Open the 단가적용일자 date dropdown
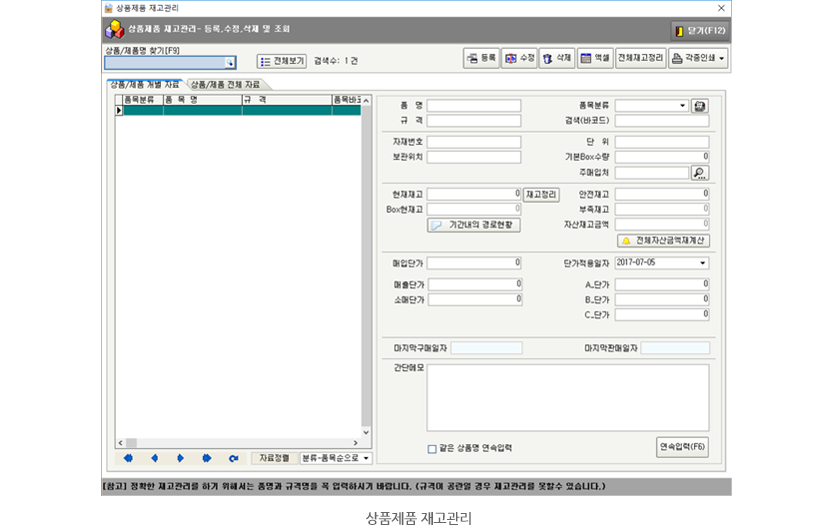 703,263
